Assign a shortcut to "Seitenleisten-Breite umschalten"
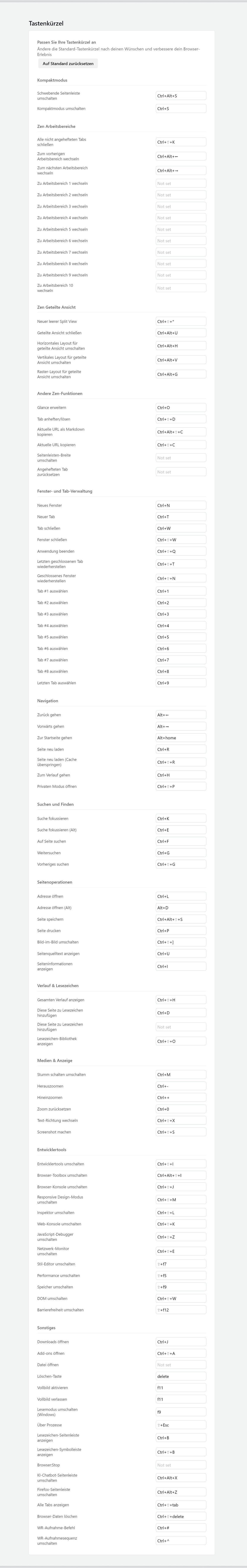247x1568 pixels. [181, 458]
